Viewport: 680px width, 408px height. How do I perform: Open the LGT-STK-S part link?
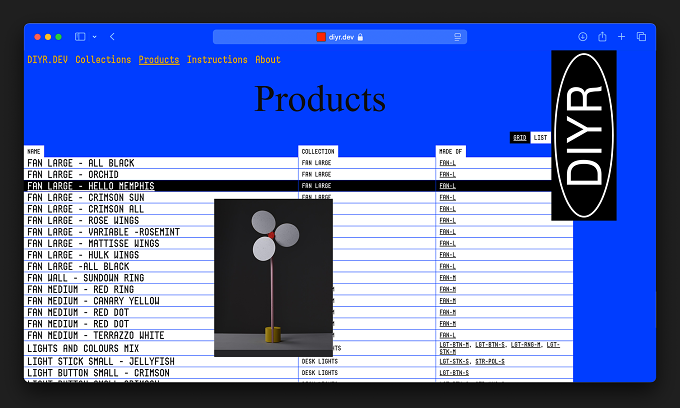coord(454,361)
